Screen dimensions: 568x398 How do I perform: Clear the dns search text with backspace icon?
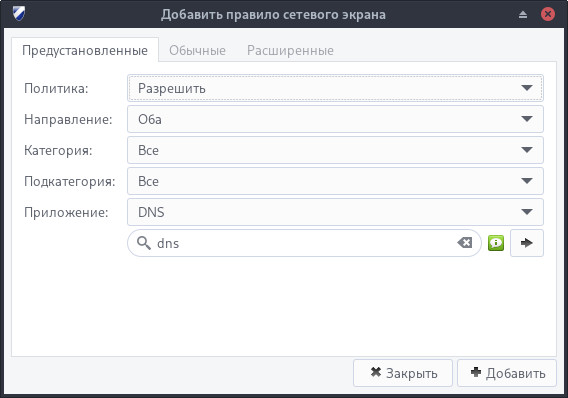[465, 243]
